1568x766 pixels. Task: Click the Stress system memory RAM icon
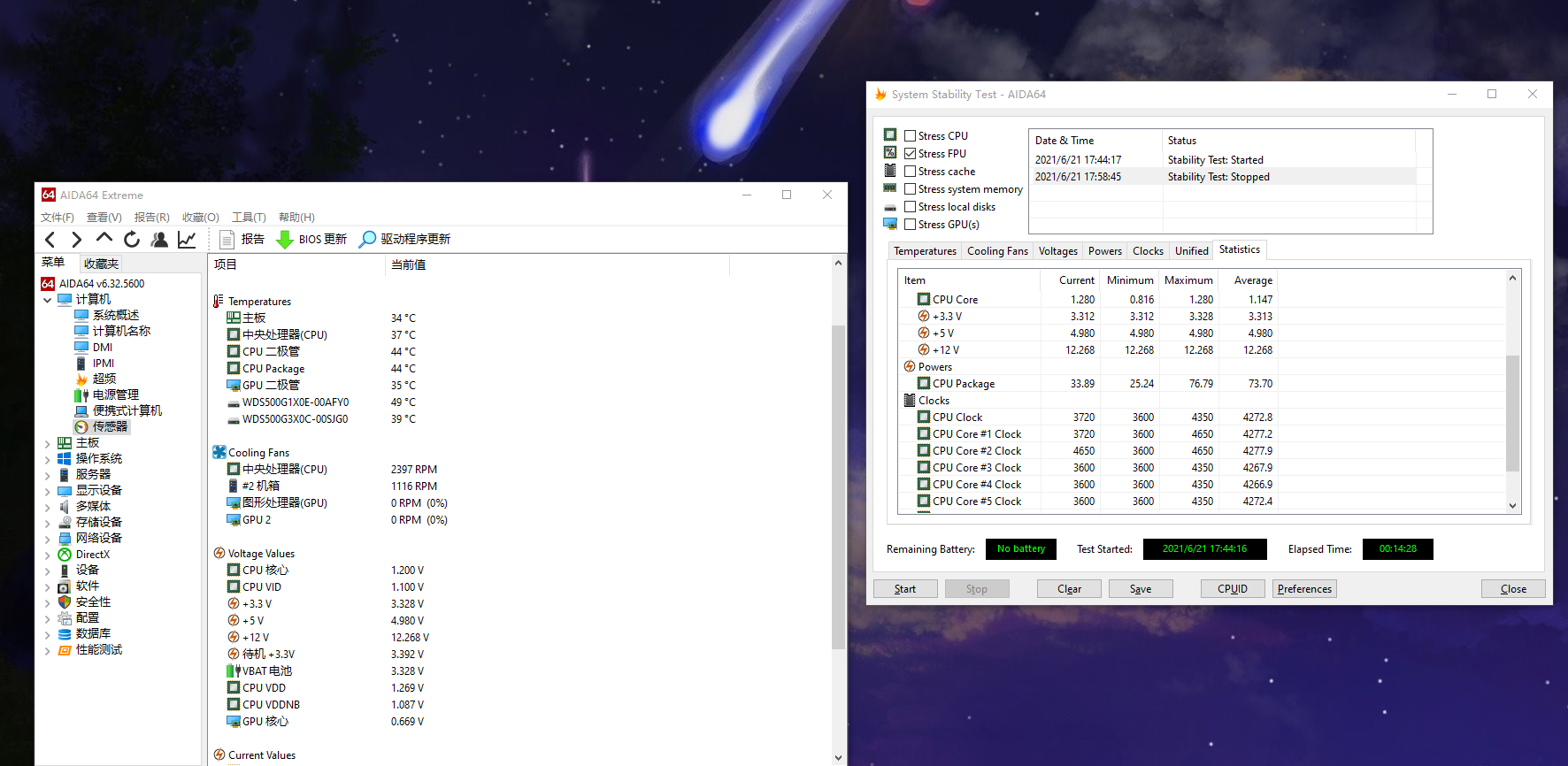890,188
